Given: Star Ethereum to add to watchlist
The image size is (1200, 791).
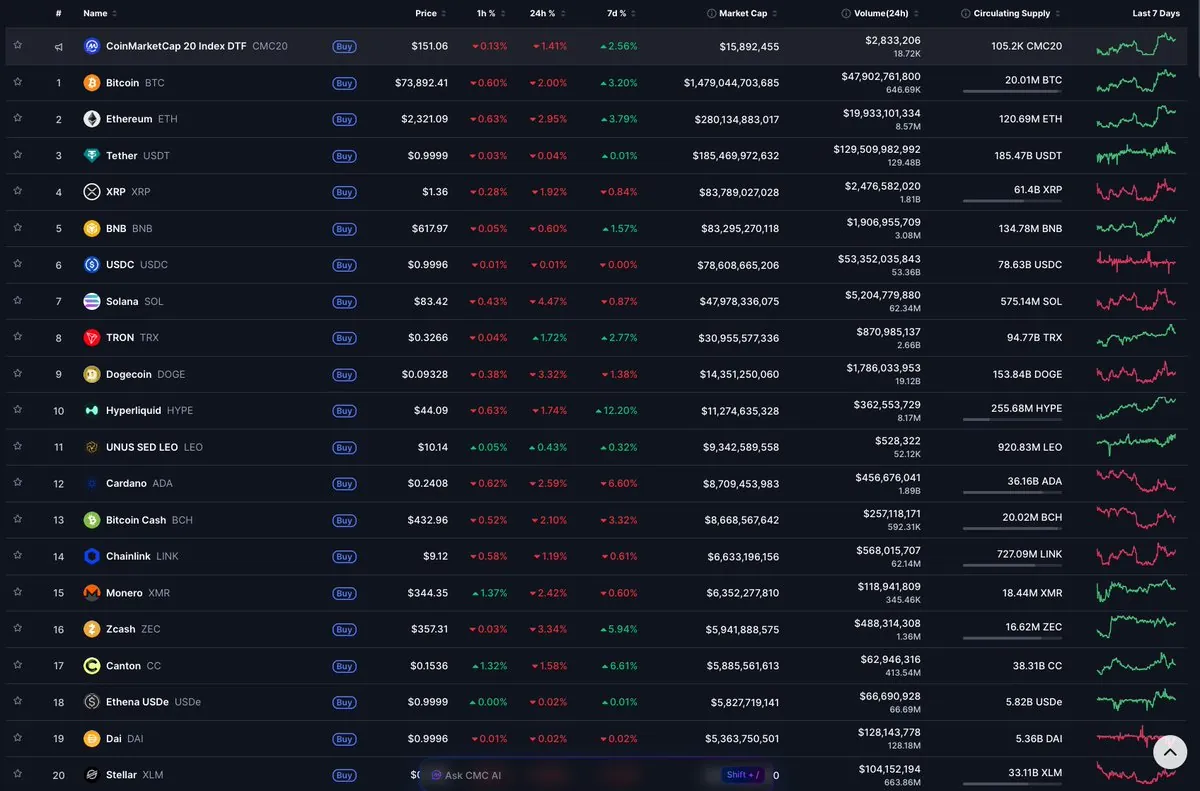Looking at the screenshot, I should tap(18, 118).
